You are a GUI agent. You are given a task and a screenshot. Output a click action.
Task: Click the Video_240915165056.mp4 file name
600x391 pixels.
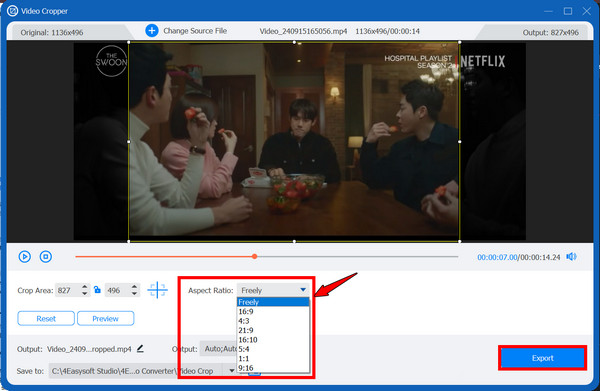tap(303, 31)
